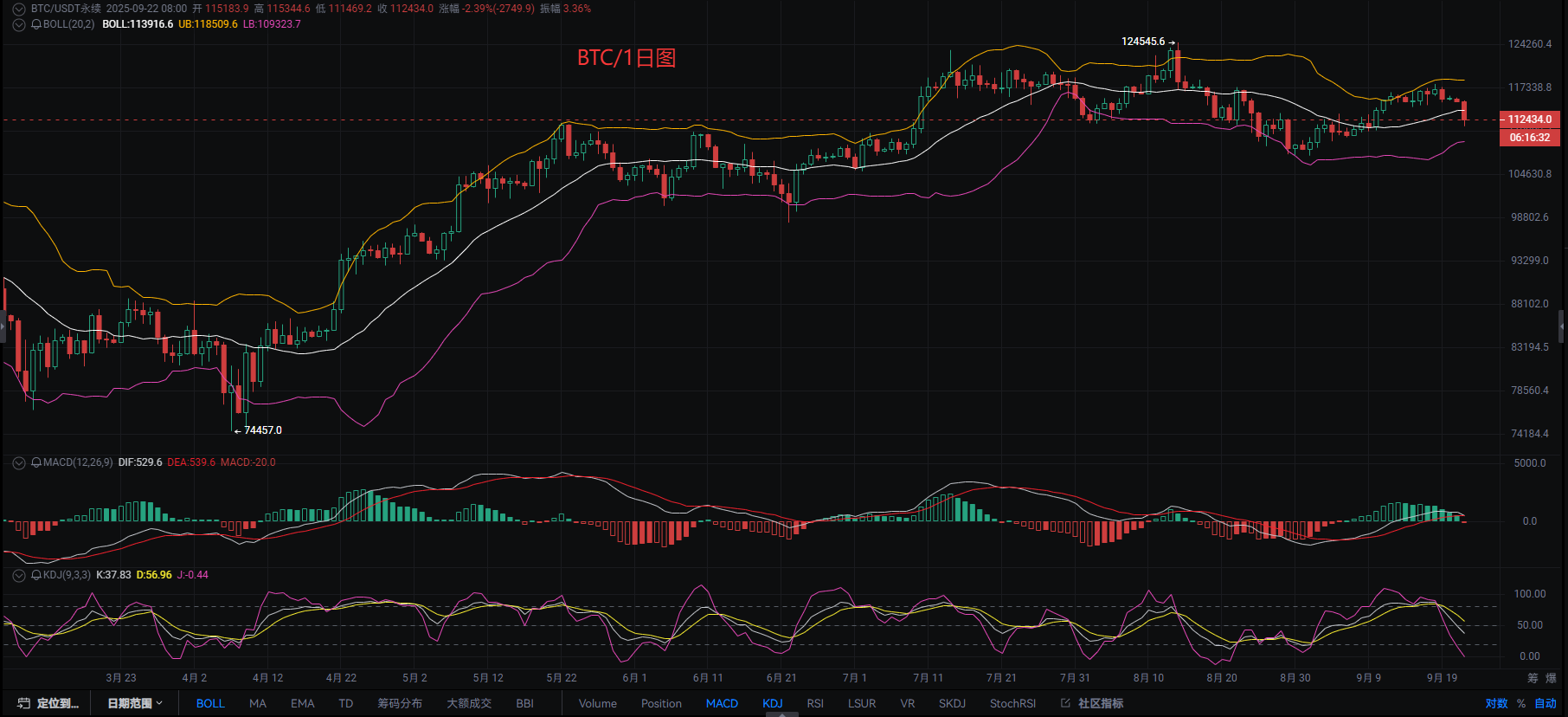
Task: Select the RSI sub-indicator
Action: 815,703
